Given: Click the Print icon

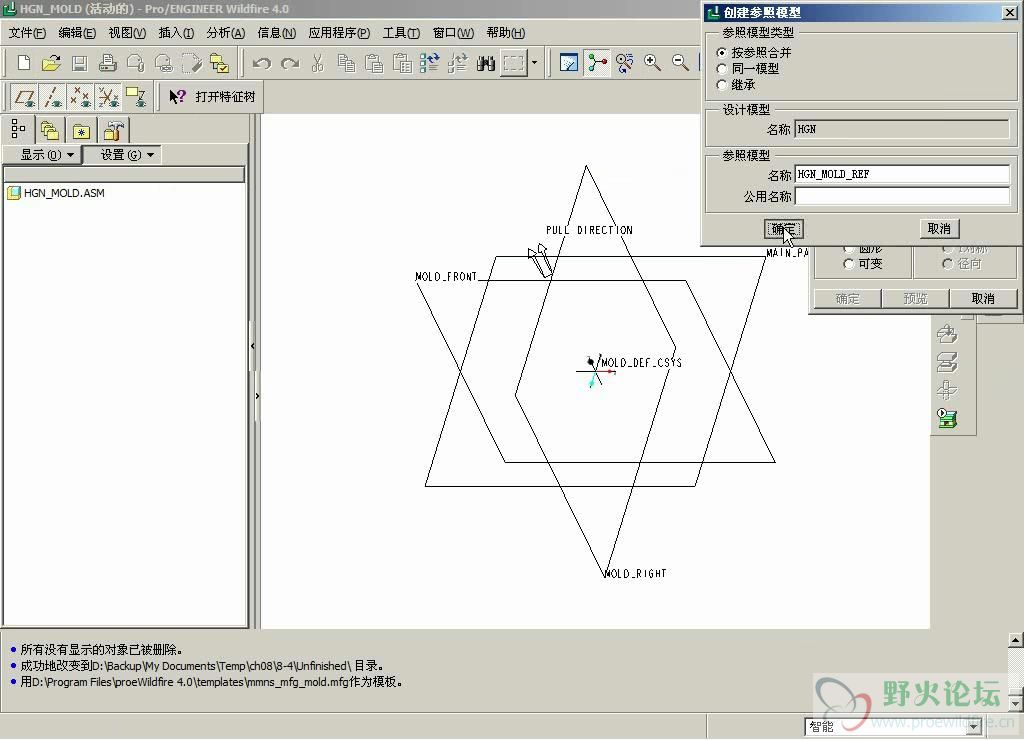Looking at the screenshot, I should pos(108,63).
